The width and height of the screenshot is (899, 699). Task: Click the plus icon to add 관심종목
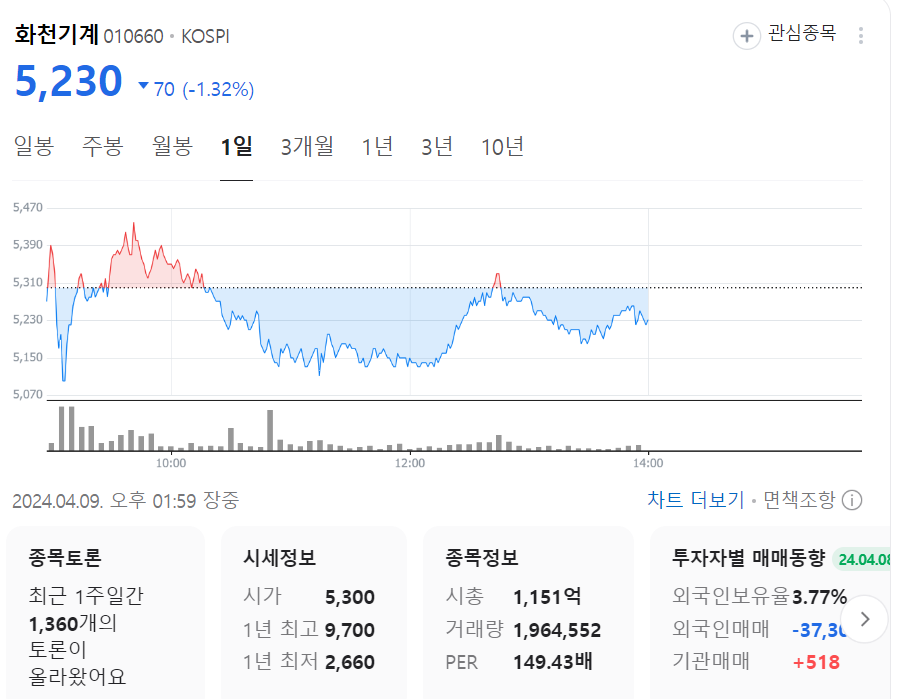[747, 36]
